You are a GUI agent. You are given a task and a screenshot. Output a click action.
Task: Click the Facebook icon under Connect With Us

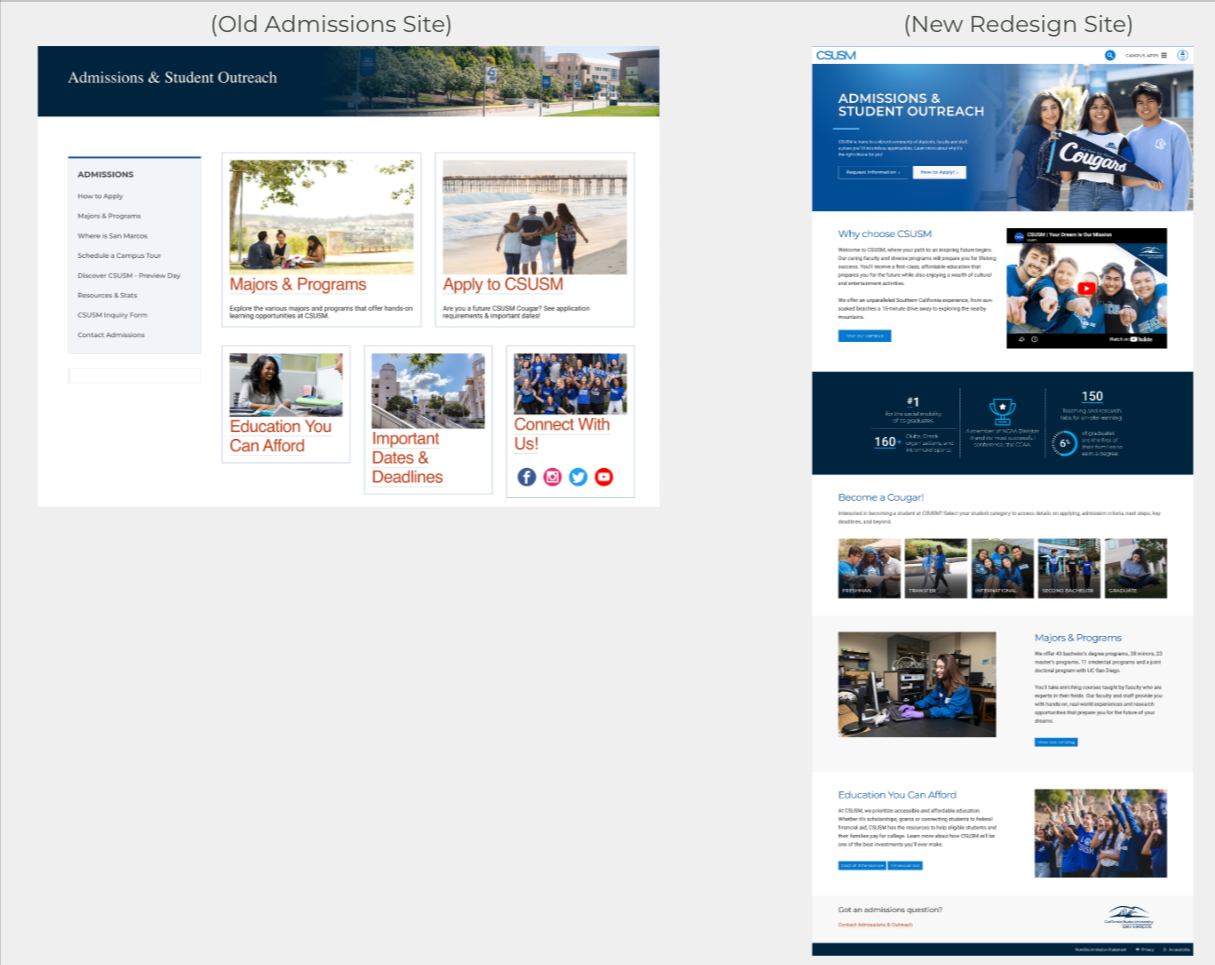[527, 477]
